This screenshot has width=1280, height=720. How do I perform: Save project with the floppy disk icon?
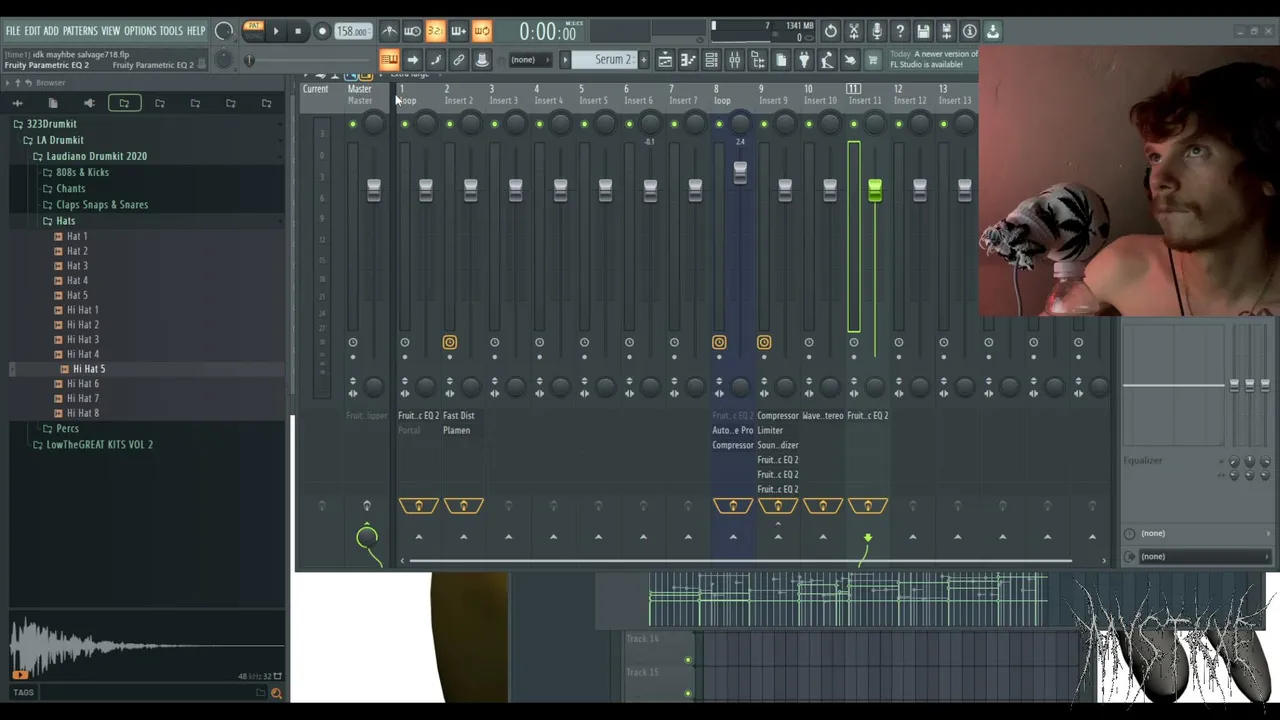click(923, 31)
